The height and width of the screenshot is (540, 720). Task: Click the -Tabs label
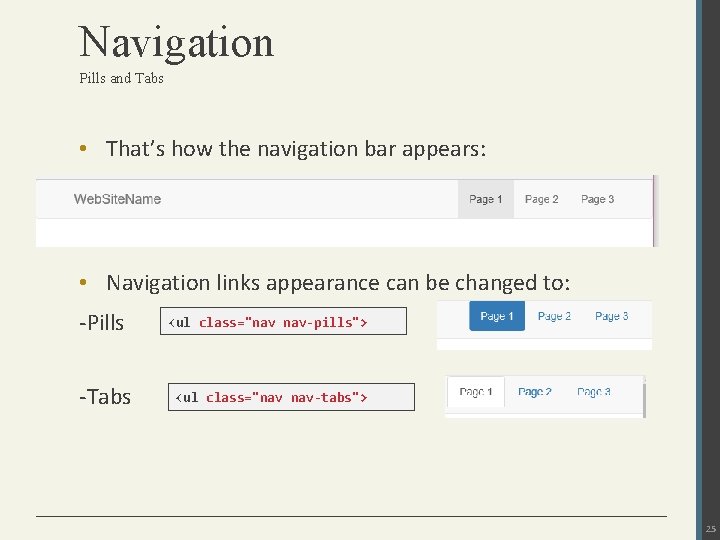[x=105, y=397]
